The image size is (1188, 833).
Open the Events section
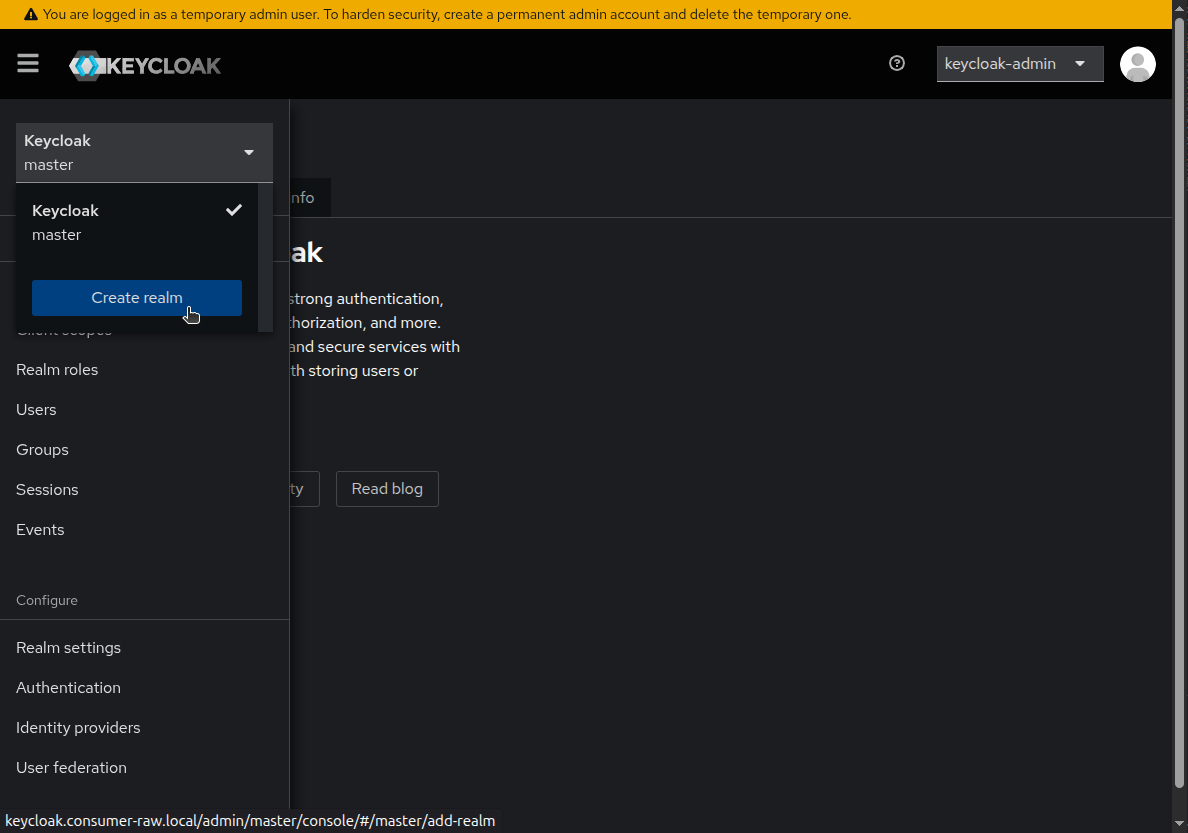[x=40, y=530]
